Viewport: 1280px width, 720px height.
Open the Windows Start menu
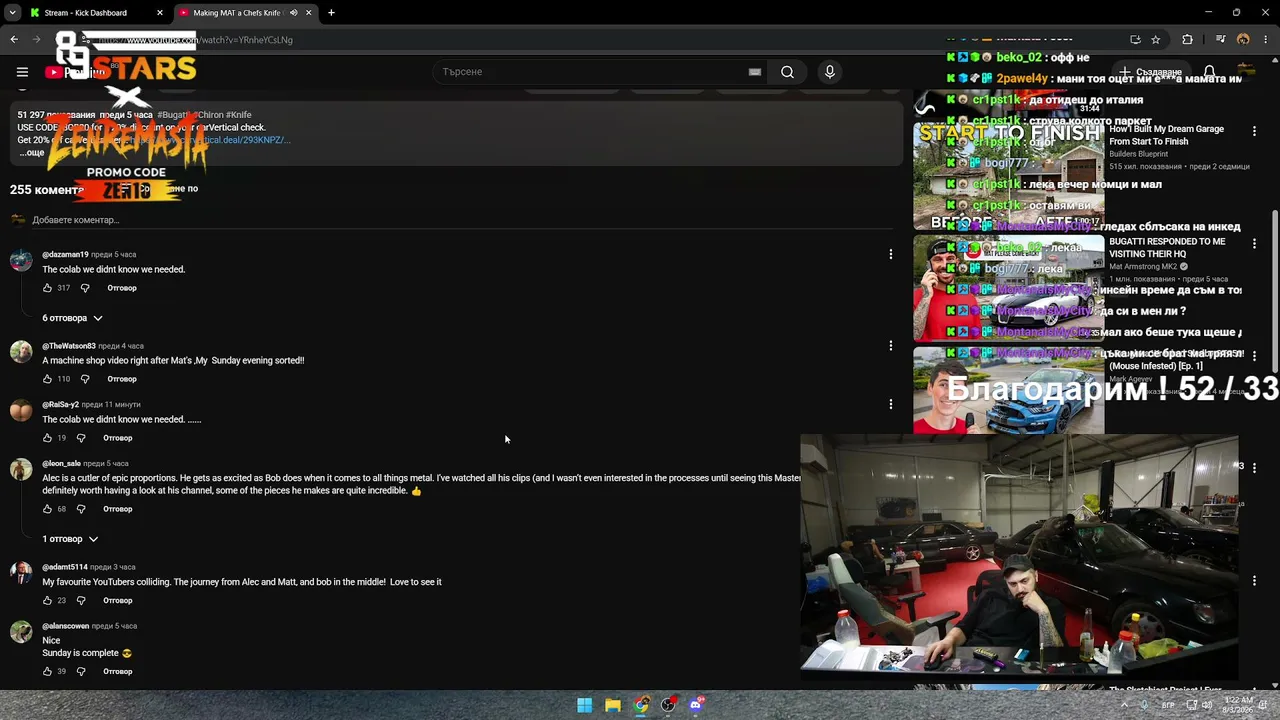point(585,705)
